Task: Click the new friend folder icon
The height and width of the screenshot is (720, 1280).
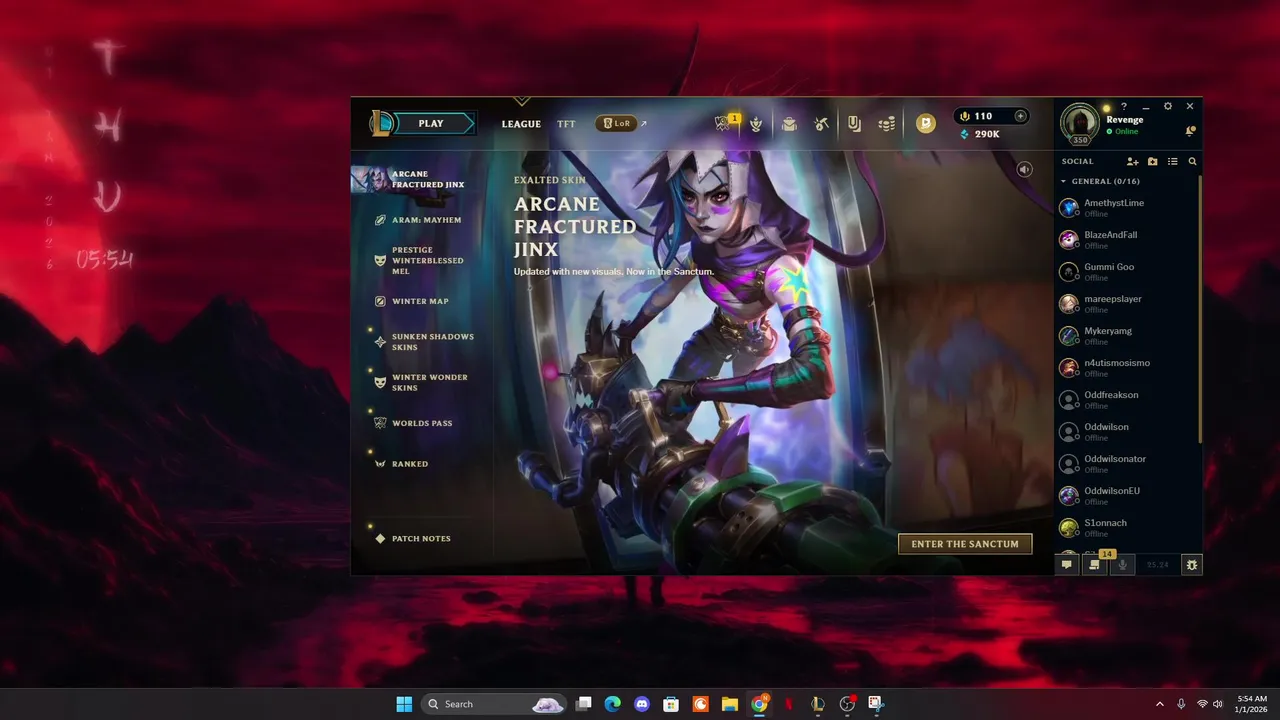Action: click(x=1153, y=161)
